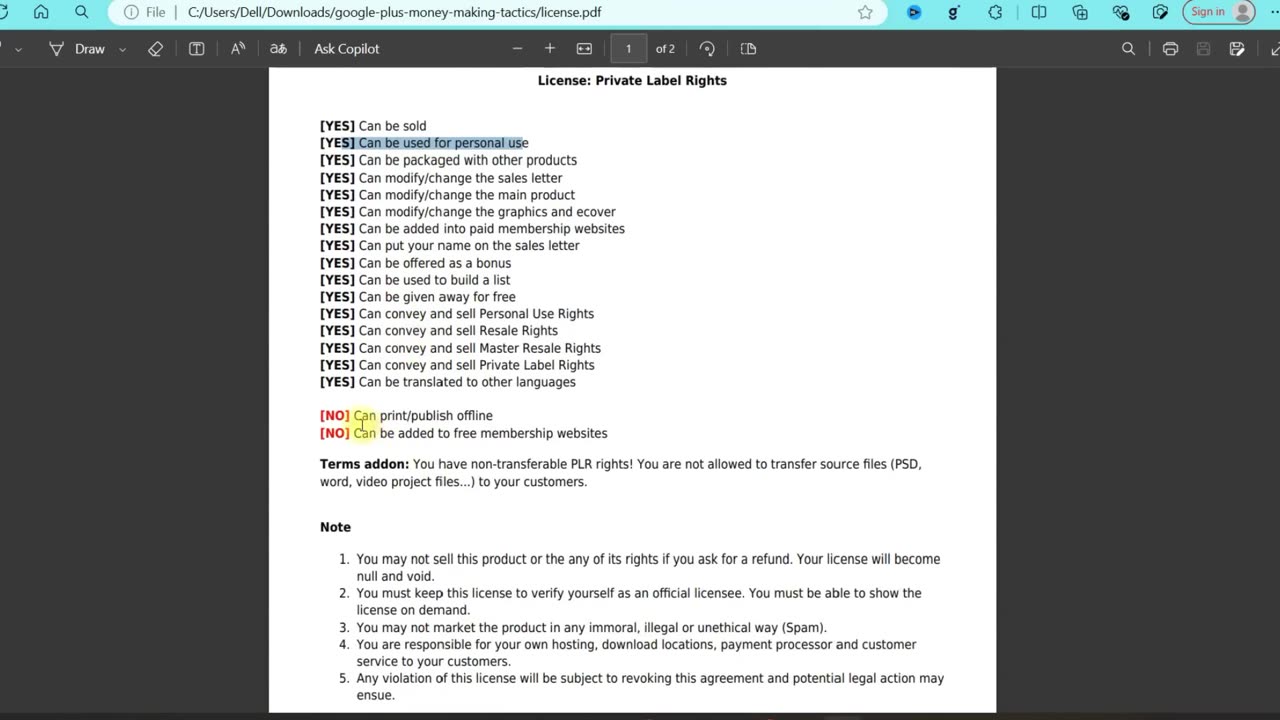Select the Draw tool
The width and height of the screenshot is (1280, 720).
tap(78, 48)
